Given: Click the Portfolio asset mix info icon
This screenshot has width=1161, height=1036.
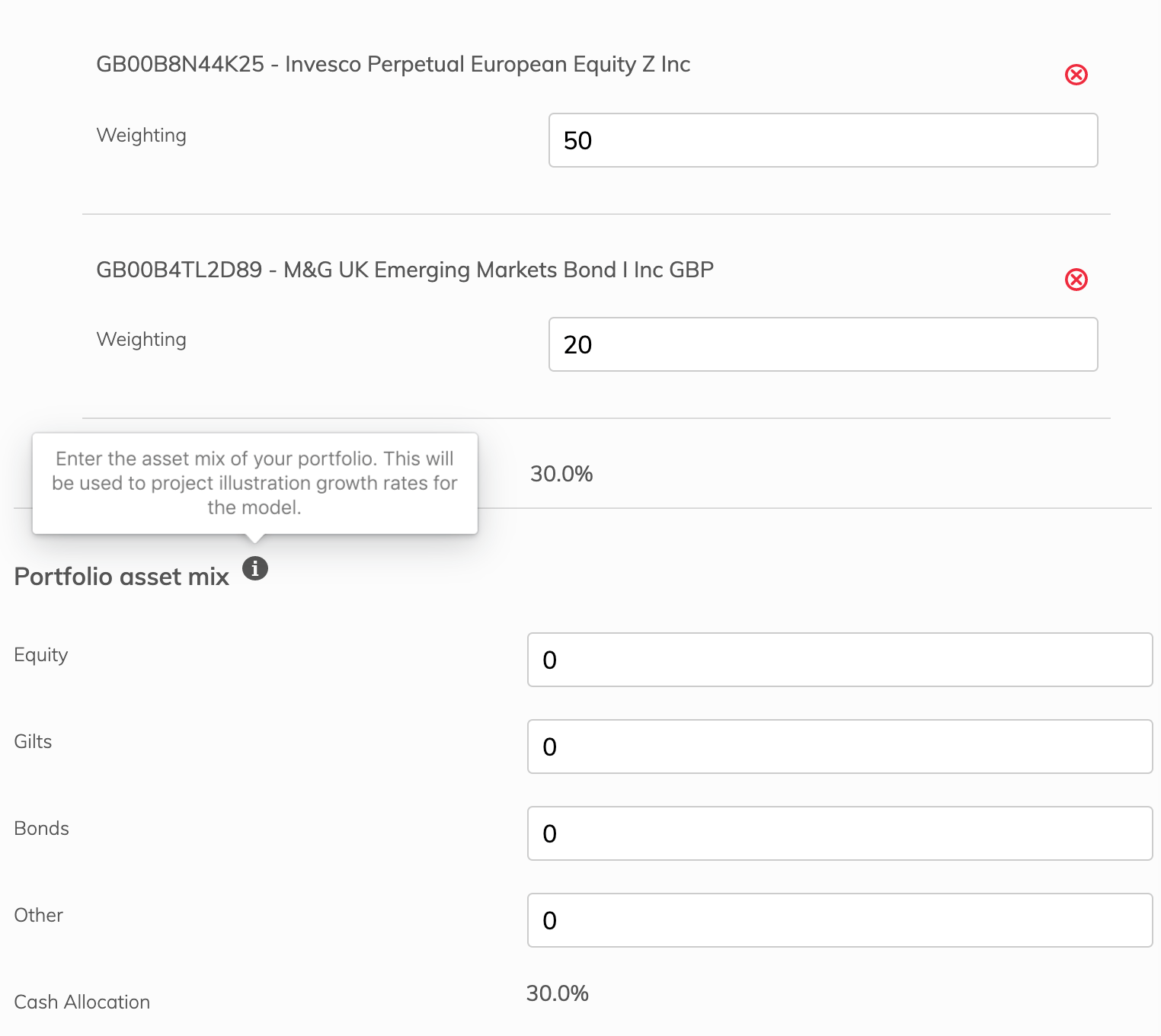Looking at the screenshot, I should coord(255,568).
